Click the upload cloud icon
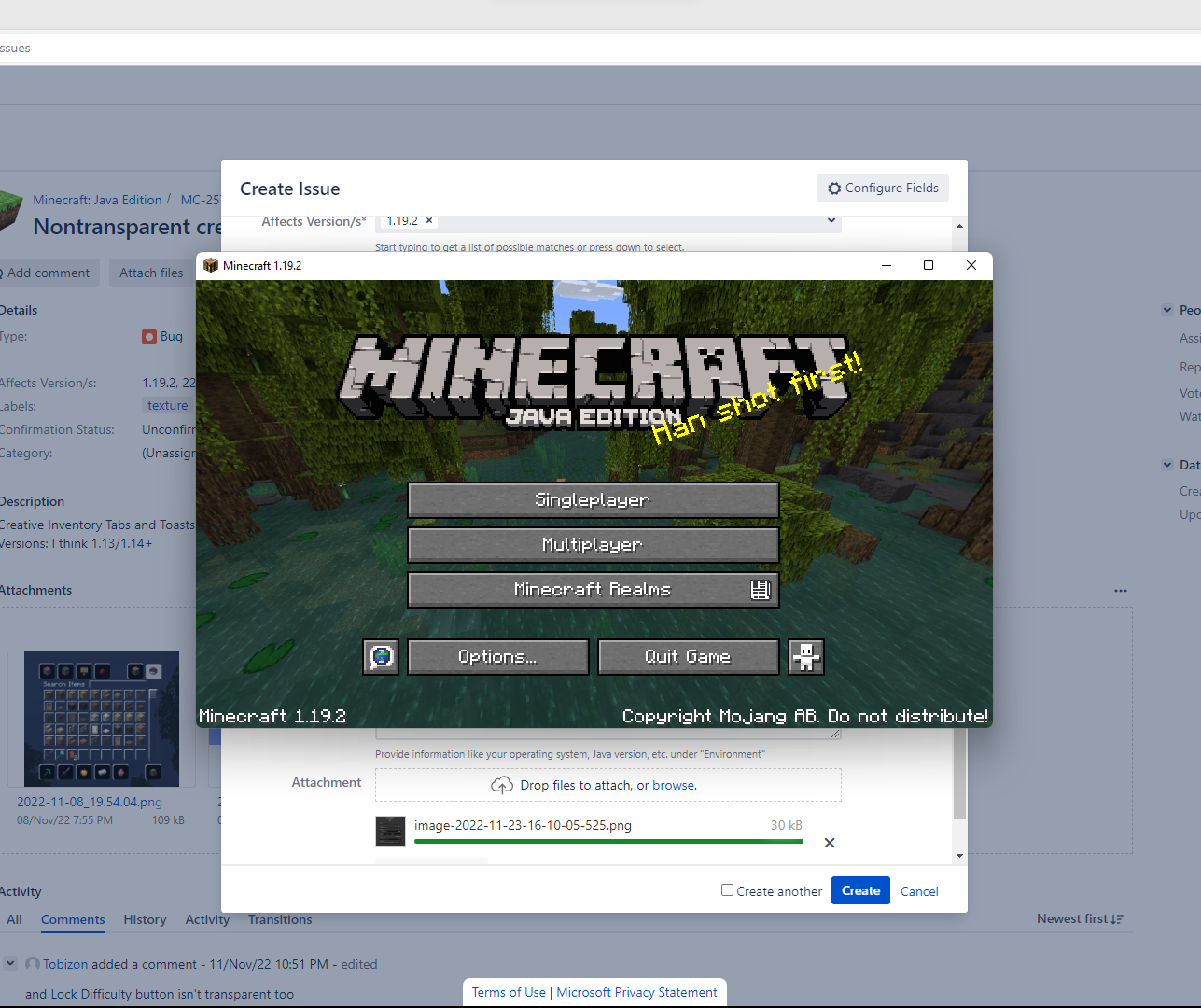The image size is (1201, 1008). pyautogui.click(x=502, y=785)
